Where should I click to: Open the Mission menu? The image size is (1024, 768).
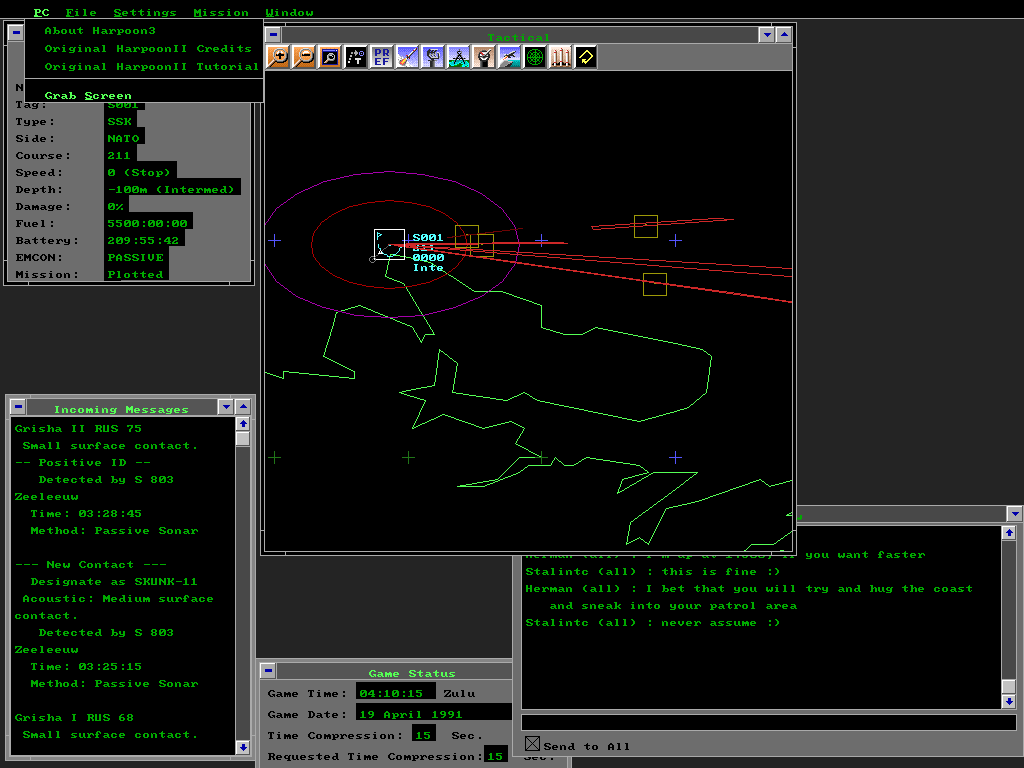(221, 13)
